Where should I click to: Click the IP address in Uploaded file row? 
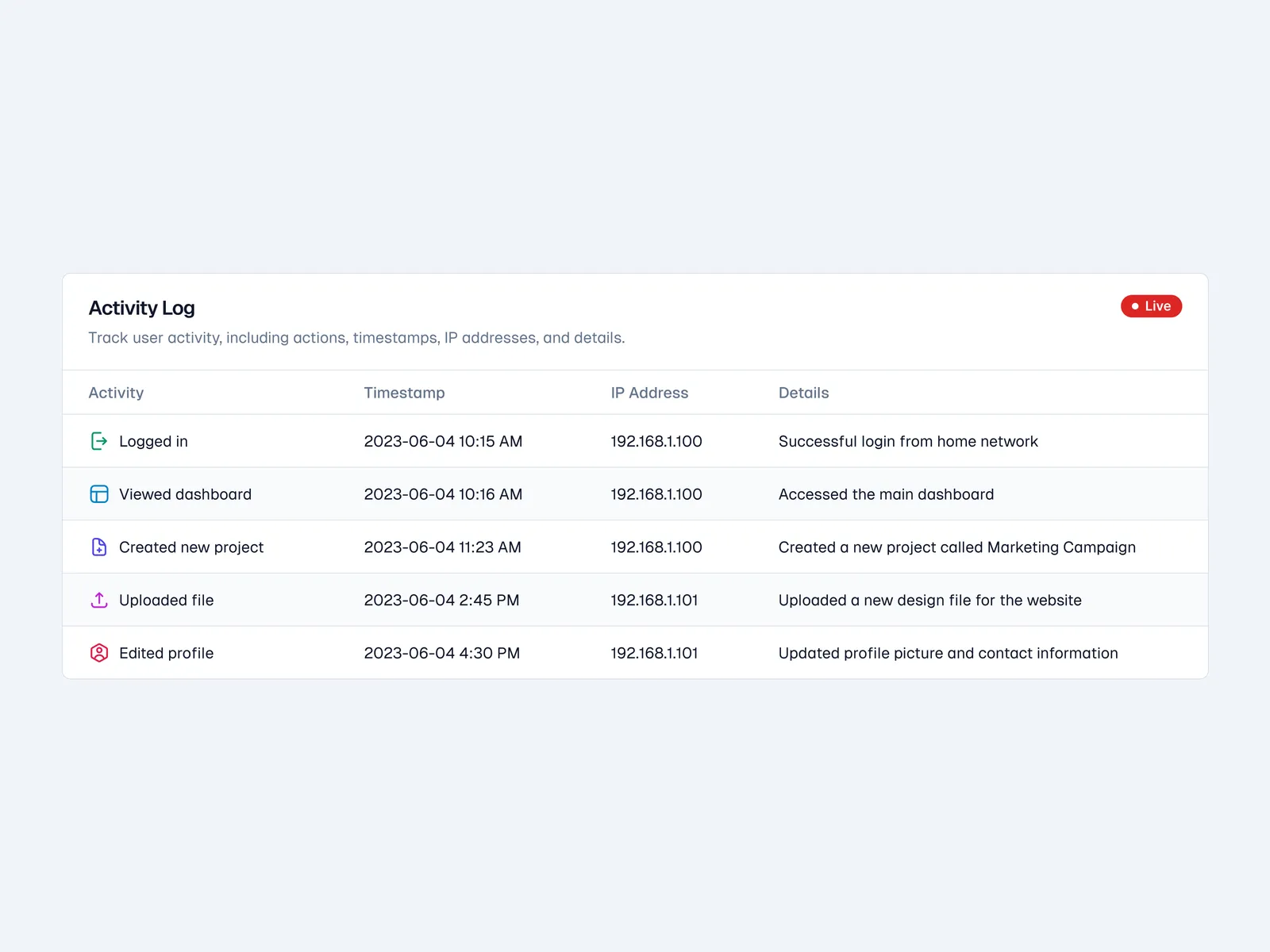(654, 601)
